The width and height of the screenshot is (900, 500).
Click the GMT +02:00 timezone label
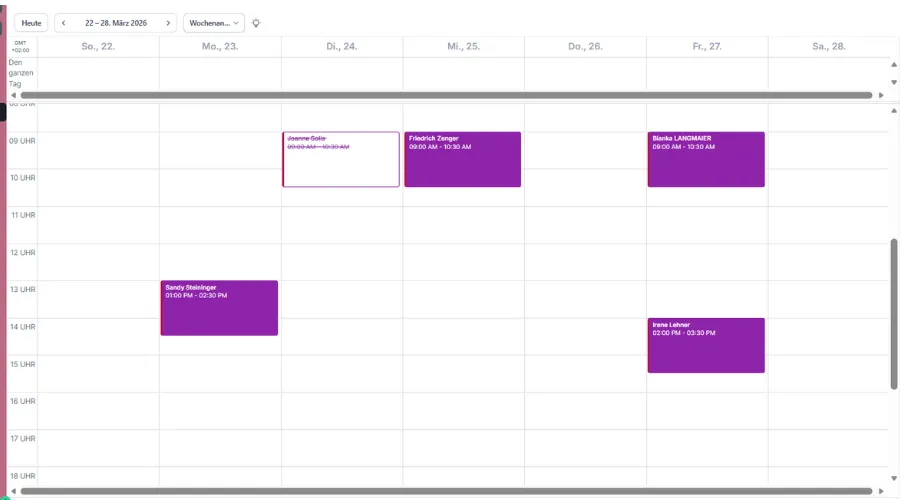tap(20, 46)
